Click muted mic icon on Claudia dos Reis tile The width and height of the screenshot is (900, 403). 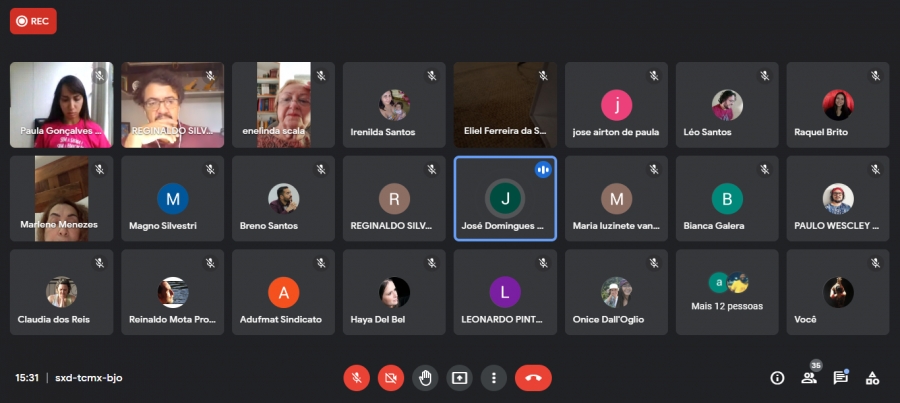99,263
